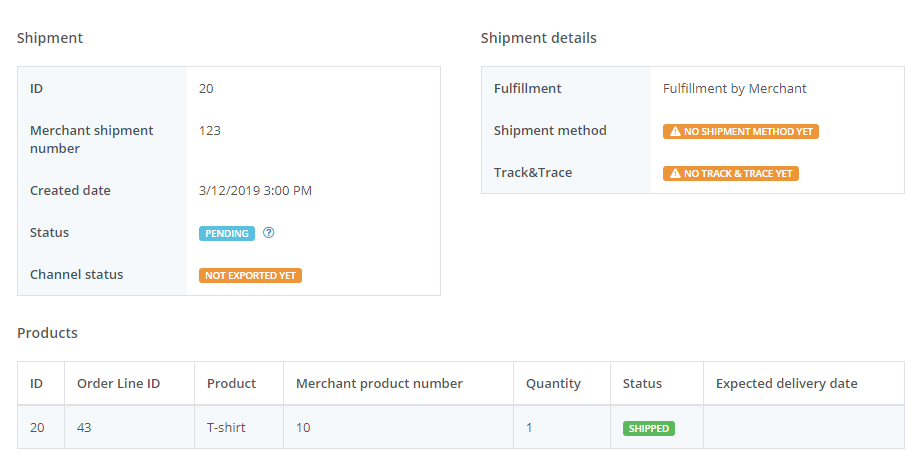Click the merchant shipment number 123
This screenshot has height=462, width=923.
coord(210,131)
